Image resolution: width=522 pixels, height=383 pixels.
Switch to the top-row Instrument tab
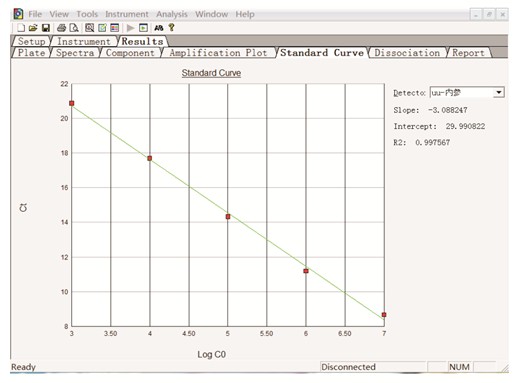[x=84, y=41]
